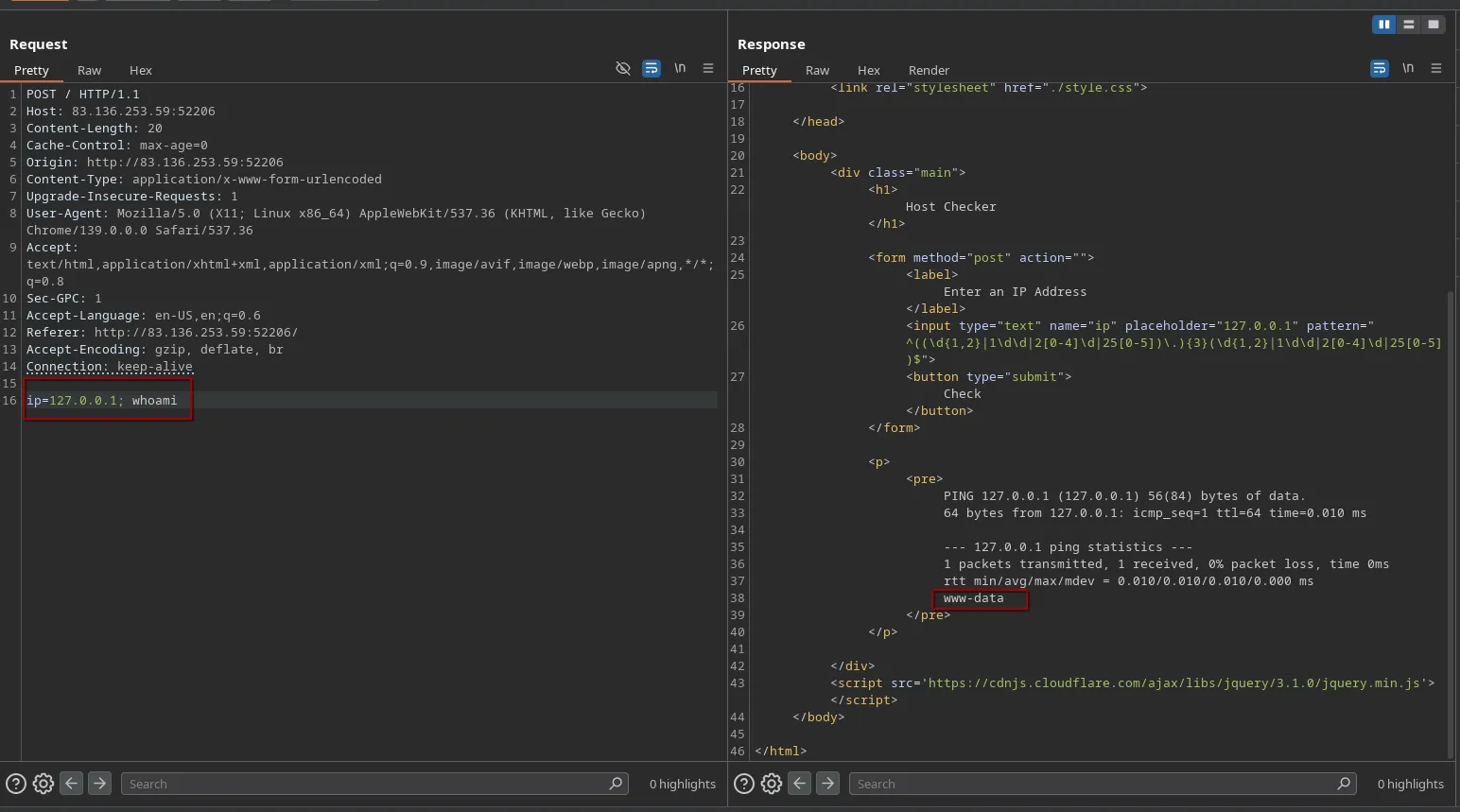This screenshot has width=1460, height=812.
Task: Go to previous match in Response search
Action: pos(799,783)
